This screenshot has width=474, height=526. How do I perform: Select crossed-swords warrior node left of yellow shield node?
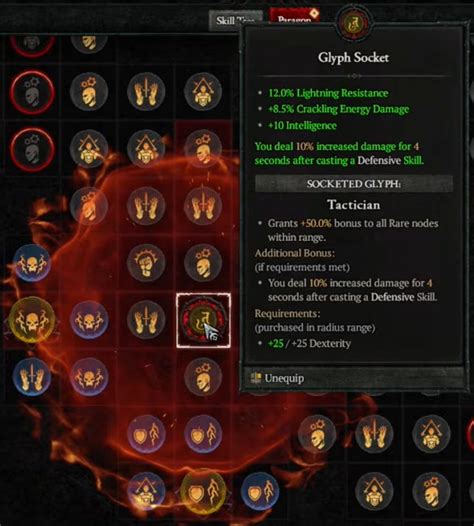(146, 491)
